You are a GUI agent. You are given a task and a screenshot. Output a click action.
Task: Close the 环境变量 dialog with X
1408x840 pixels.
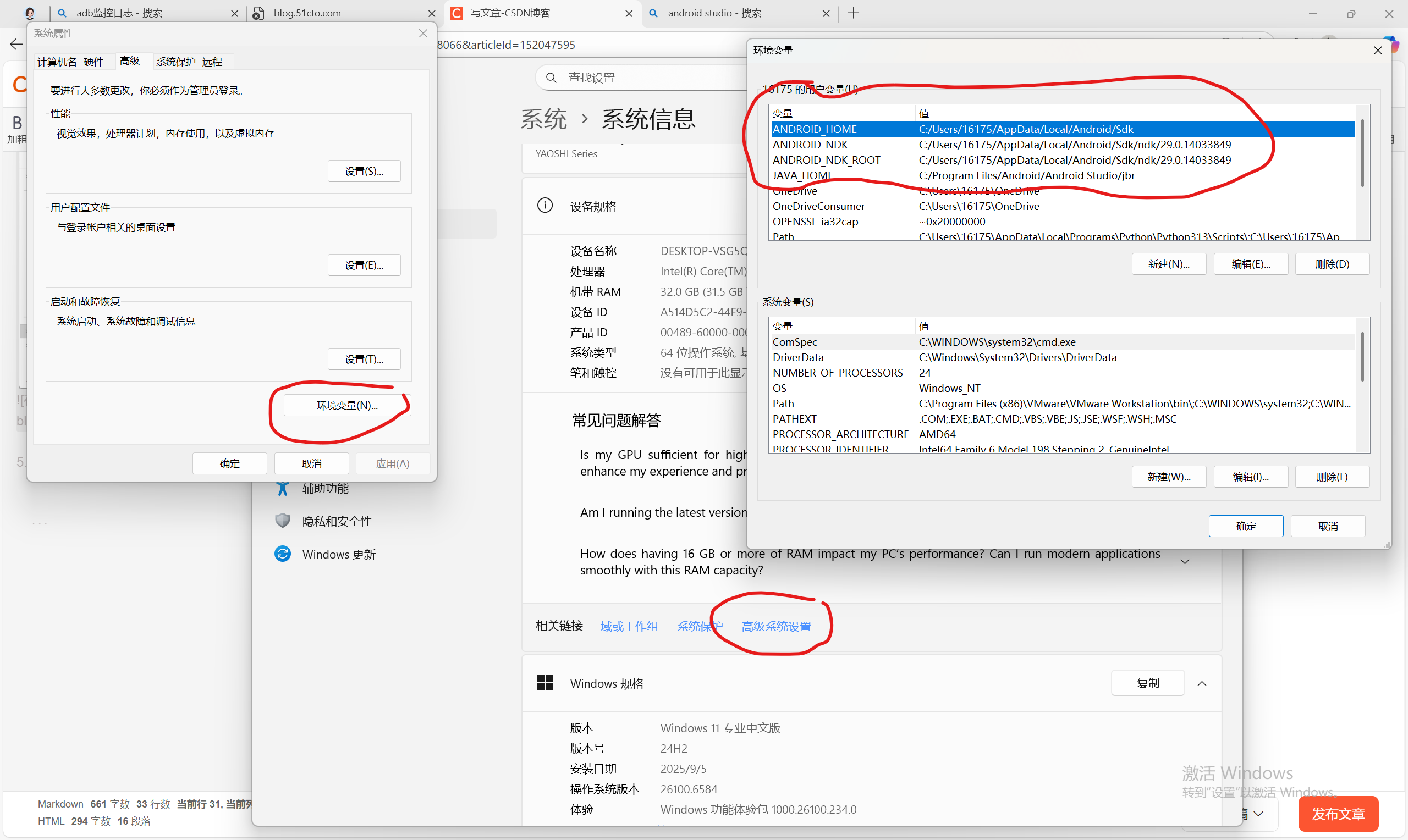click(1377, 51)
